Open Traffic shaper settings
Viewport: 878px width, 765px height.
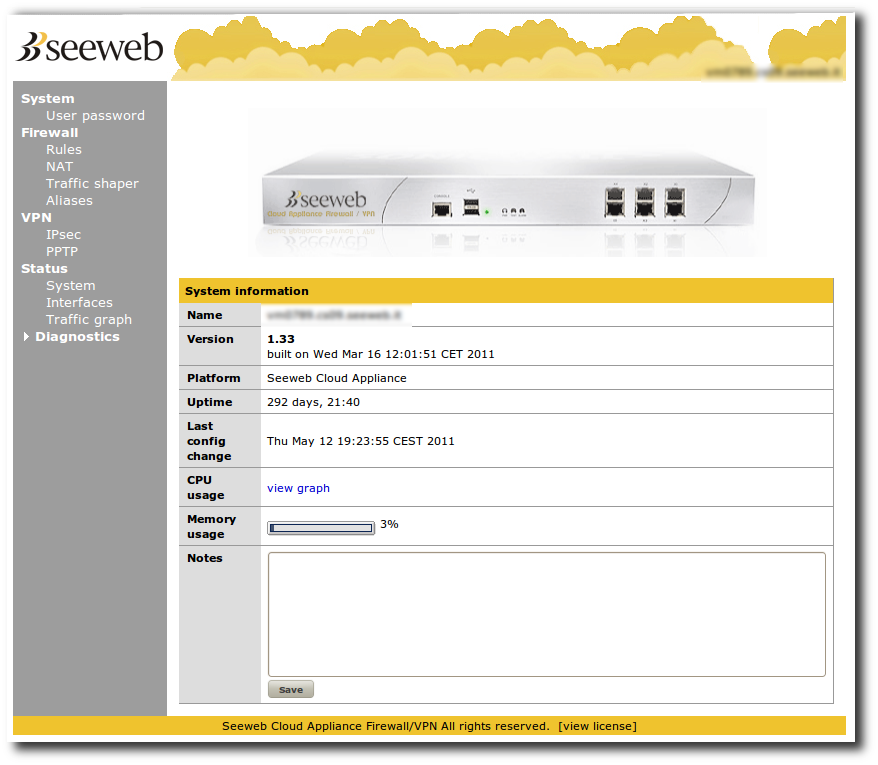(92, 184)
